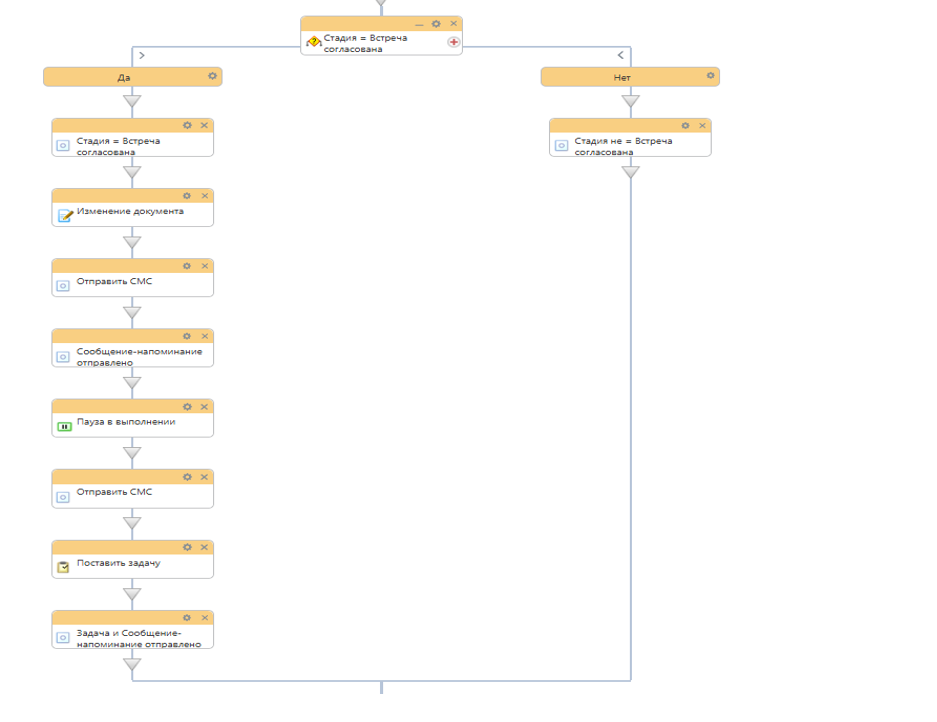Remove Сообщение-напоминание отправлено block
Viewport: 937px width, 722px height.
204,336
